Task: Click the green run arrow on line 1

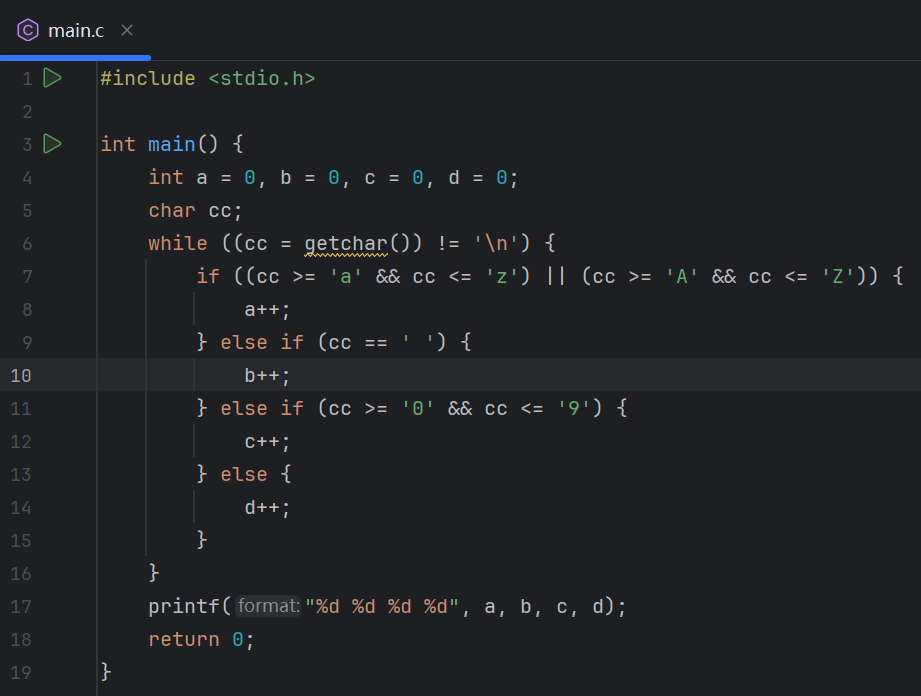Action: [53, 78]
